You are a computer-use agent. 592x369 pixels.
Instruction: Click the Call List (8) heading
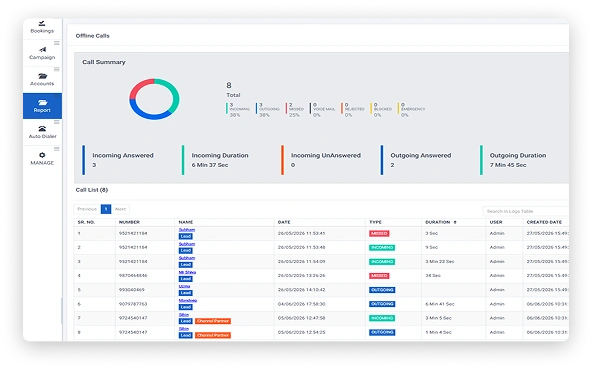tap(92, 190)
